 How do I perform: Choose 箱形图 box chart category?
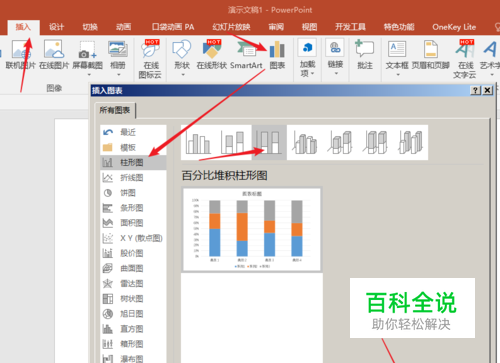pyautogui.click(x=133, y=344)
